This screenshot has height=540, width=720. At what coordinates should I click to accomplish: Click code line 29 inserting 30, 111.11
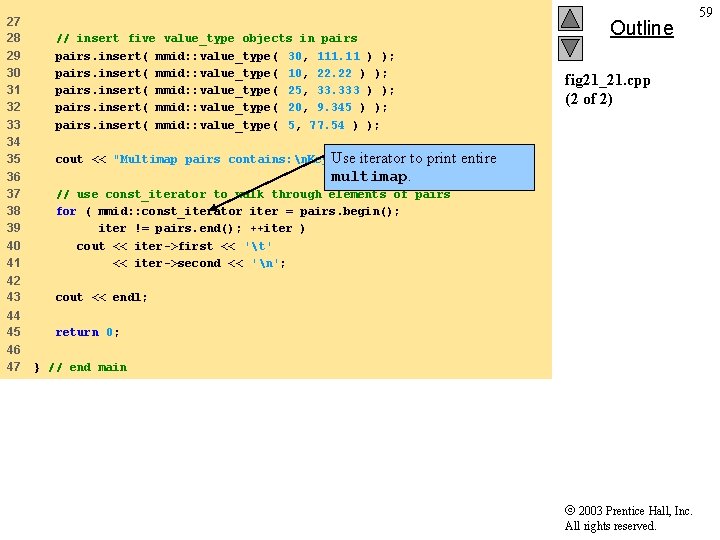click(x=225, y=56)
